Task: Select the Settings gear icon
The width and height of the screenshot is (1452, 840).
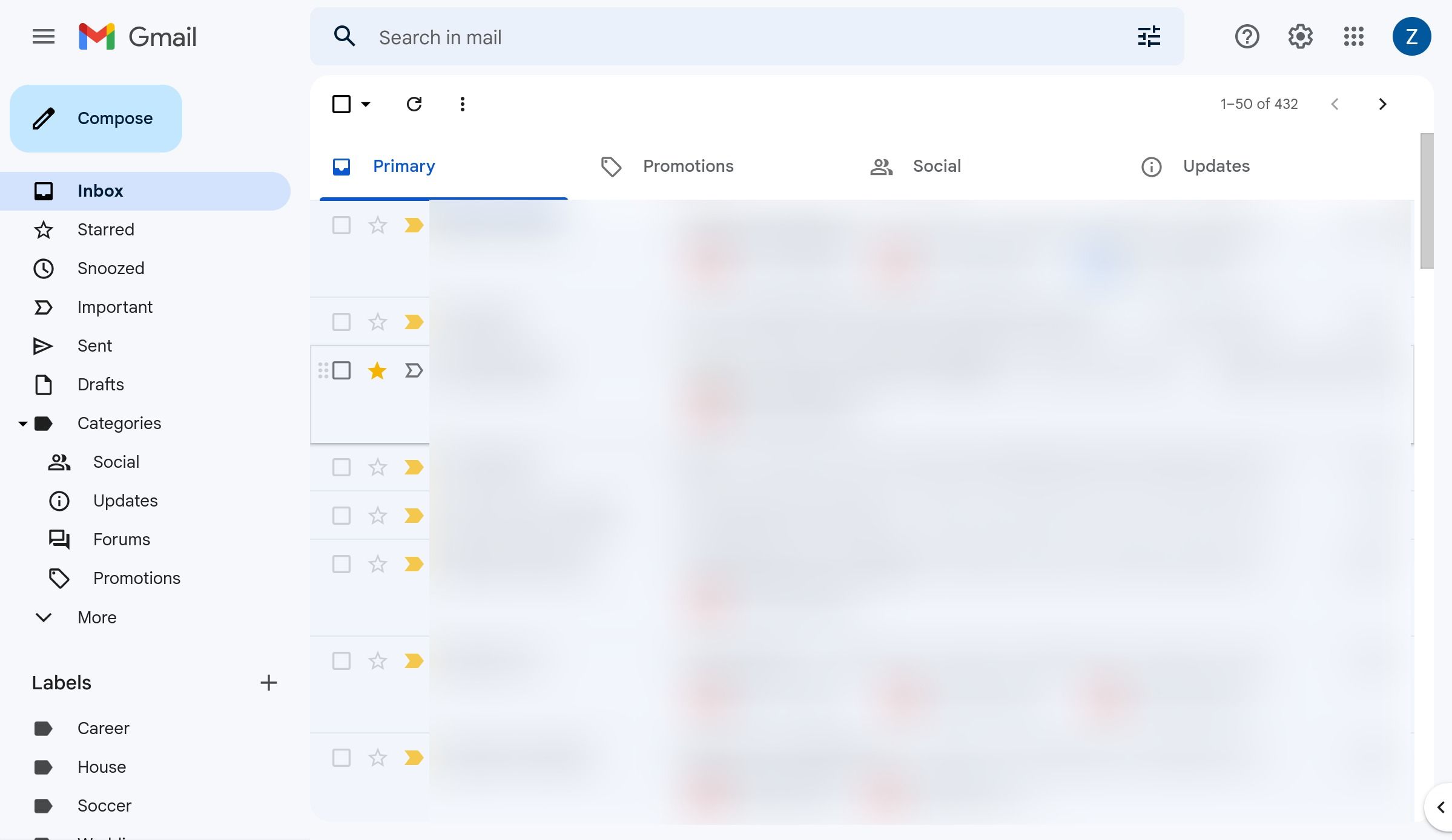Action: tap(1300, 36)
